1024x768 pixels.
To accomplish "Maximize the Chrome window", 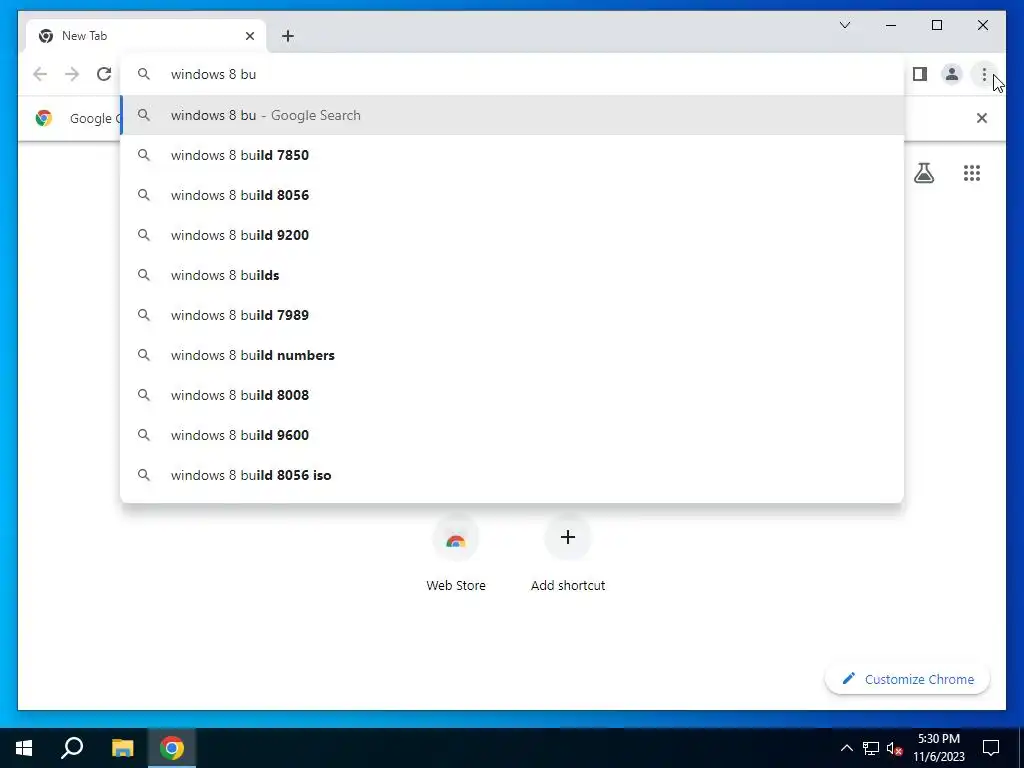I will pos(936,25).
